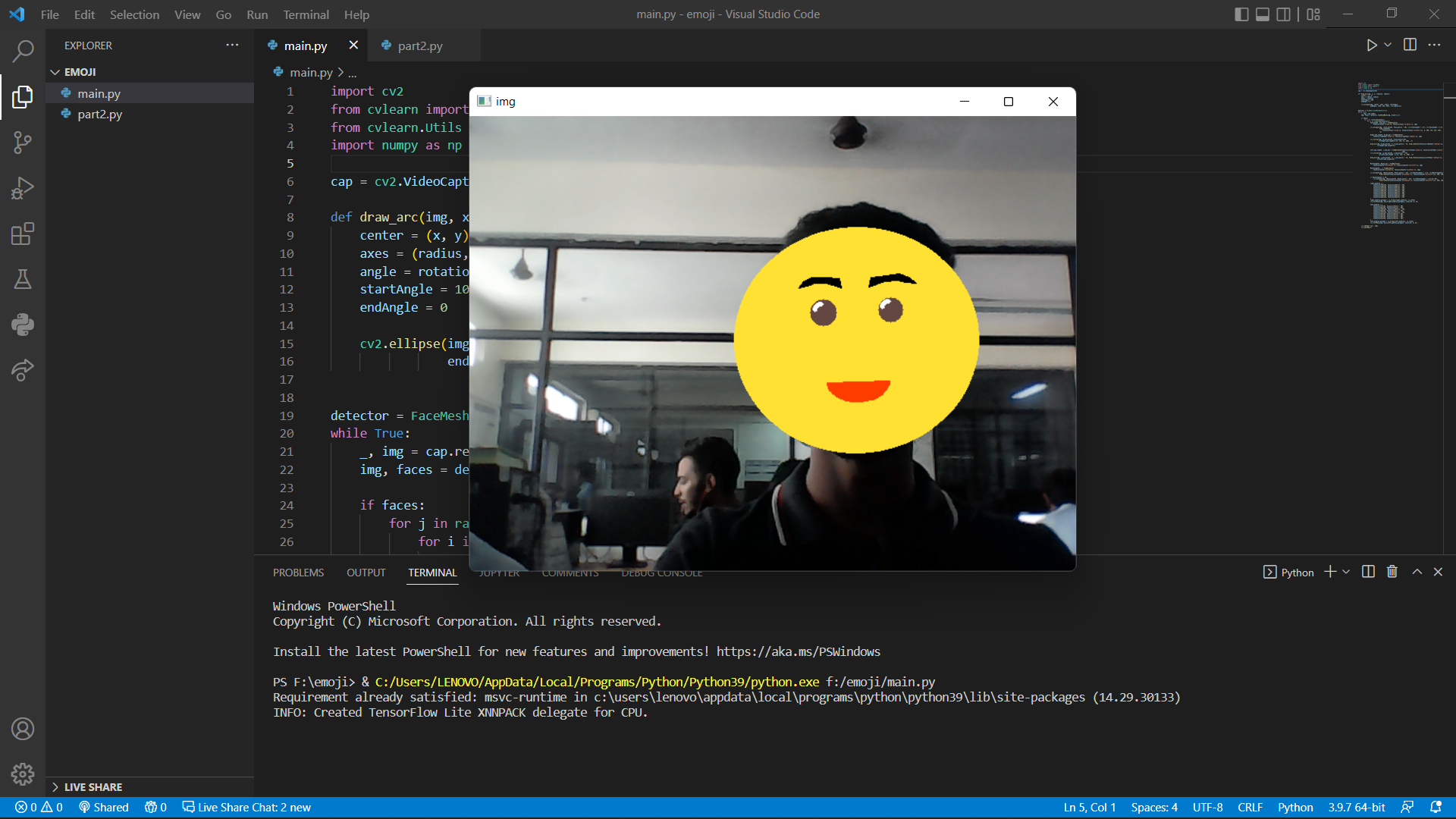The image size is (1456, 819).
Task: Collapse the EMOJI folder in Explorer
Action: [55, 71]
